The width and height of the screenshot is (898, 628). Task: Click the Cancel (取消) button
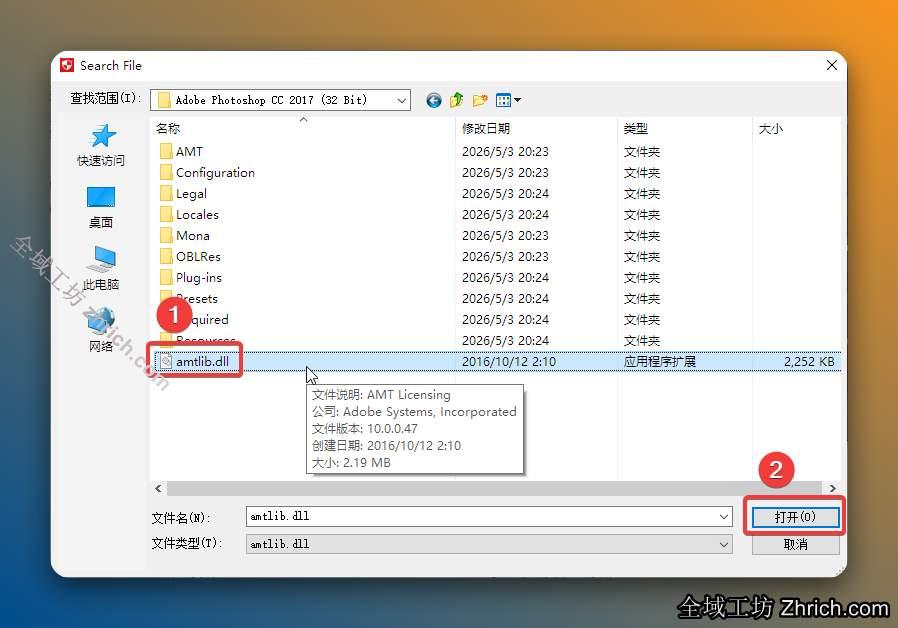click(x=795, y=544)
